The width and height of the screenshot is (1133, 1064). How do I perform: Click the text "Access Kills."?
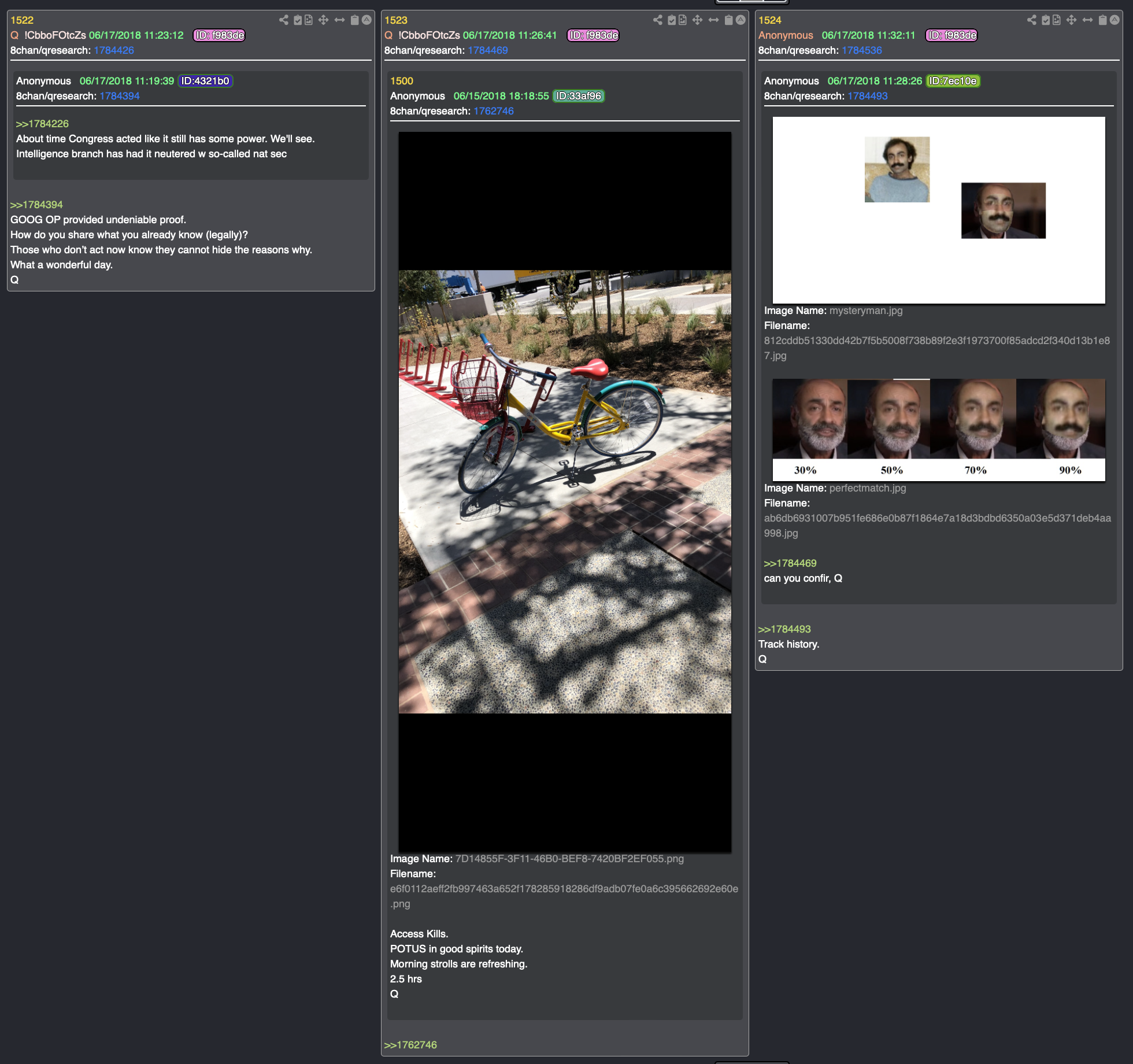coord(419,934)
